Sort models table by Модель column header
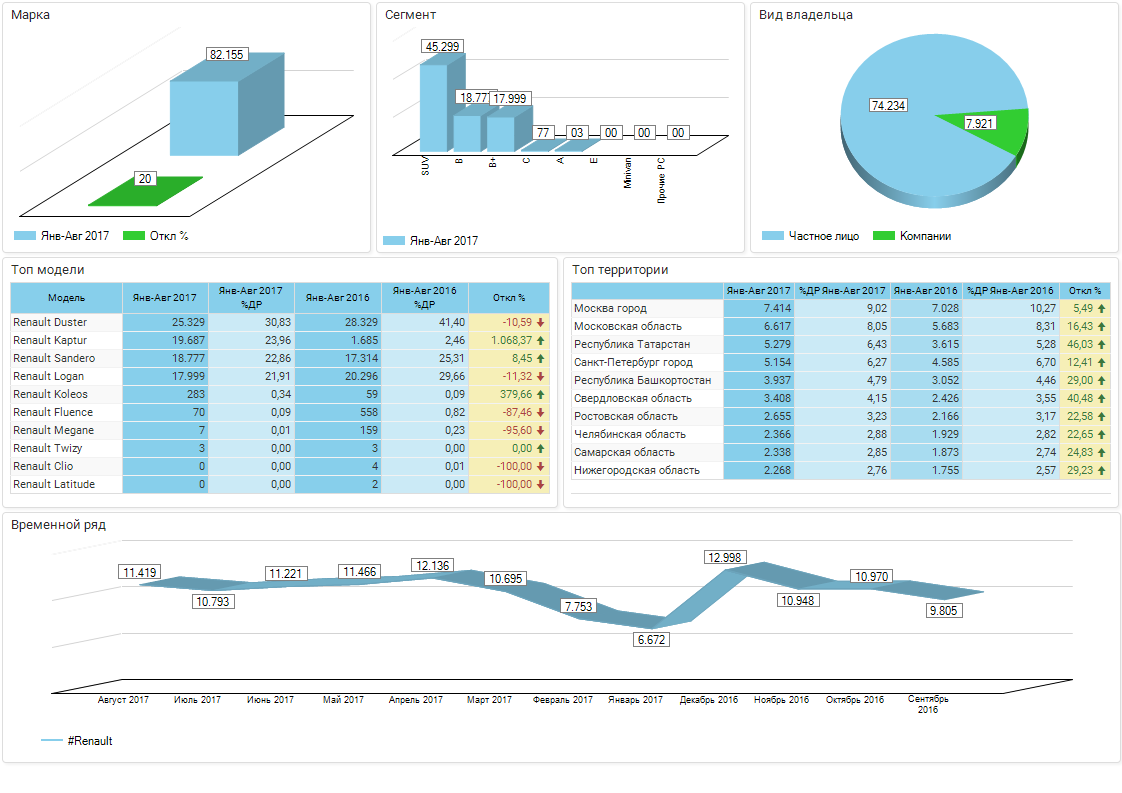 pyautogui.click(x=67, y=298)
